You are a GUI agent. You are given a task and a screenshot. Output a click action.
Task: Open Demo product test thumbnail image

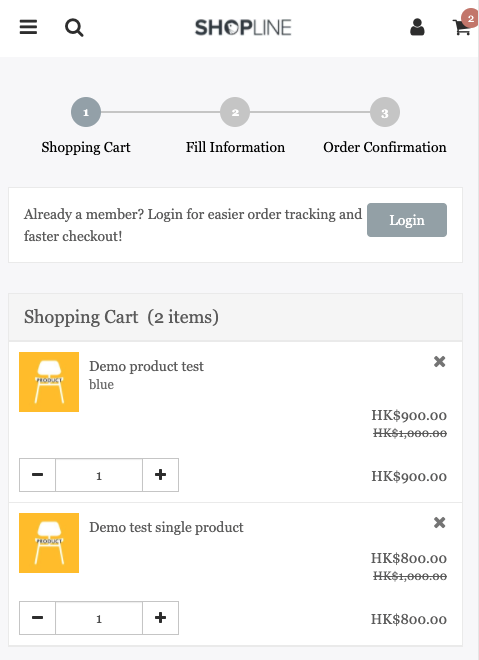click(x=49, y=382)
